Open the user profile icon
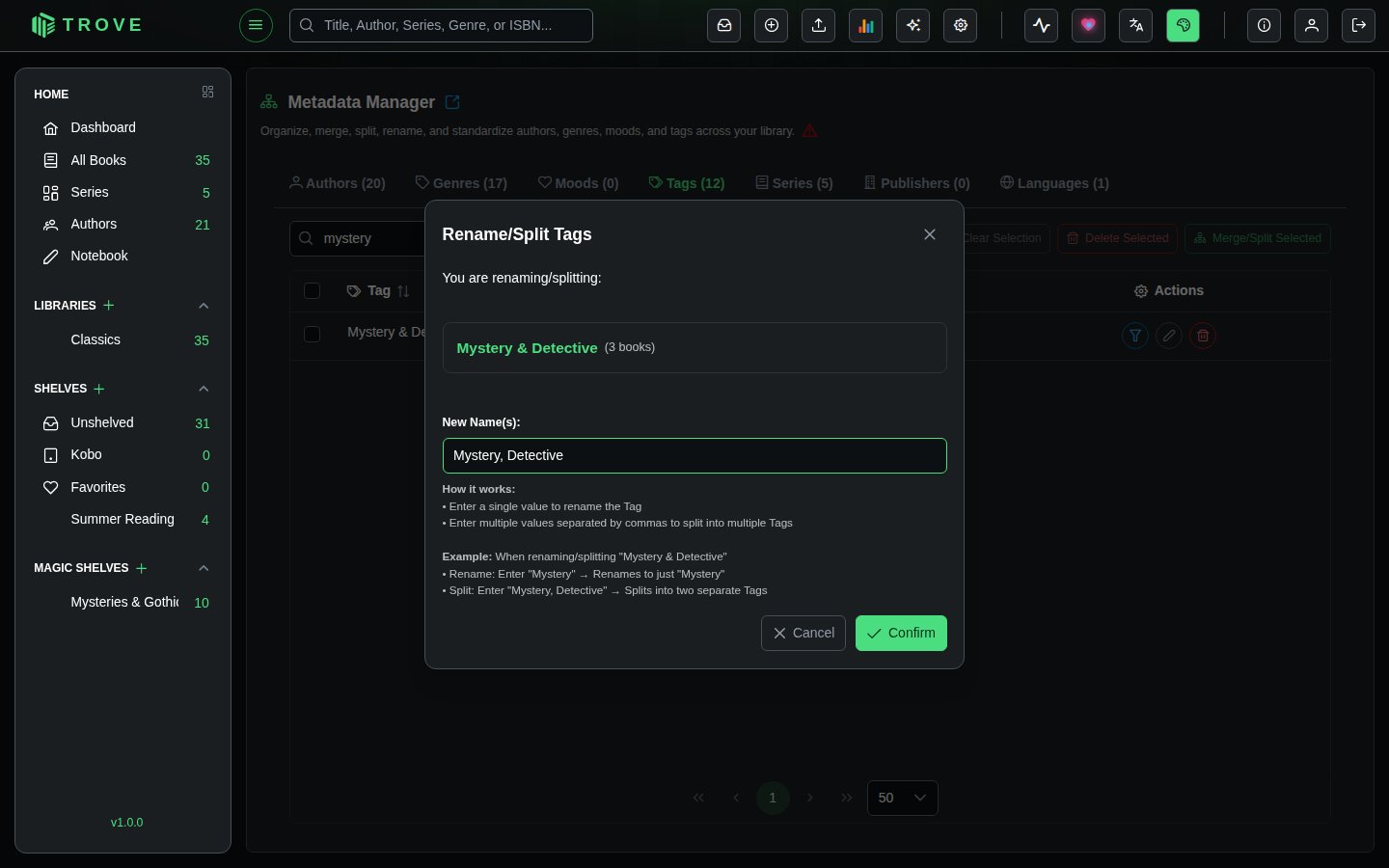 [x=1312, y=25]
